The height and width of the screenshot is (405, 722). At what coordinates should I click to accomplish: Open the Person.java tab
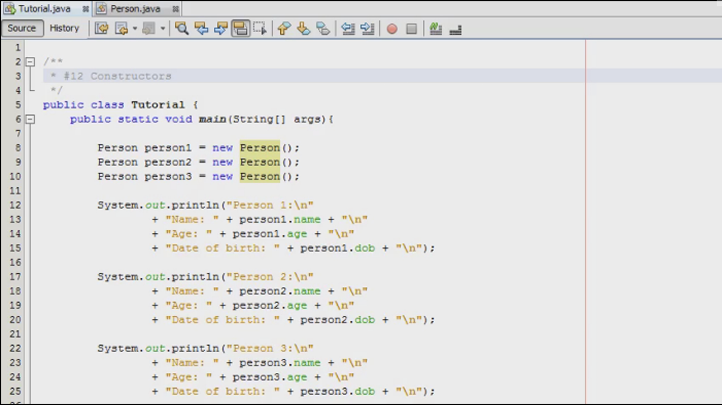(x=135, y=9)
